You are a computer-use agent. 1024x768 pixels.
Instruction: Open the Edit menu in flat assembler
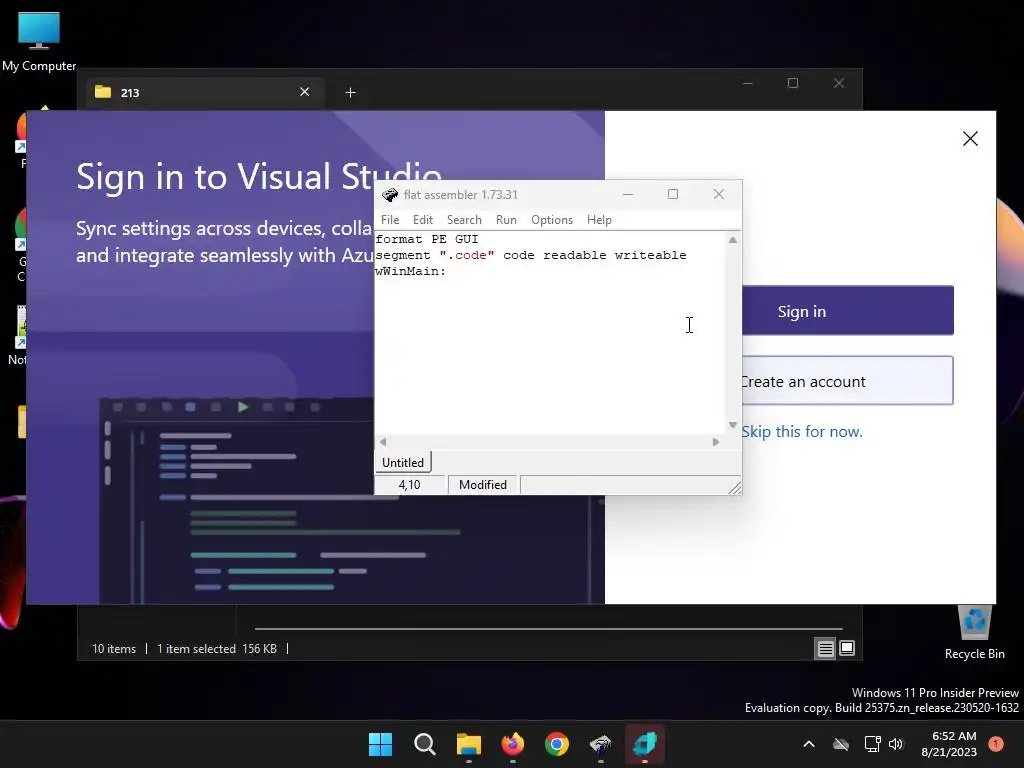pos(423,220)
